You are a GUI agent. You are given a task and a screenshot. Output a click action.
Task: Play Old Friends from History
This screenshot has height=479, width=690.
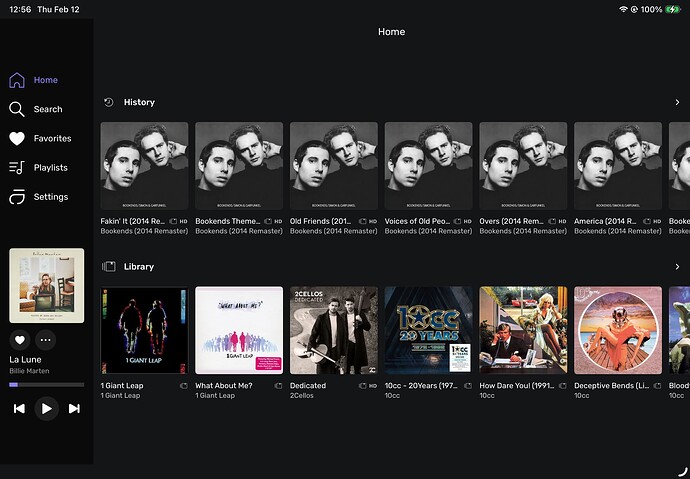[334, 166]
